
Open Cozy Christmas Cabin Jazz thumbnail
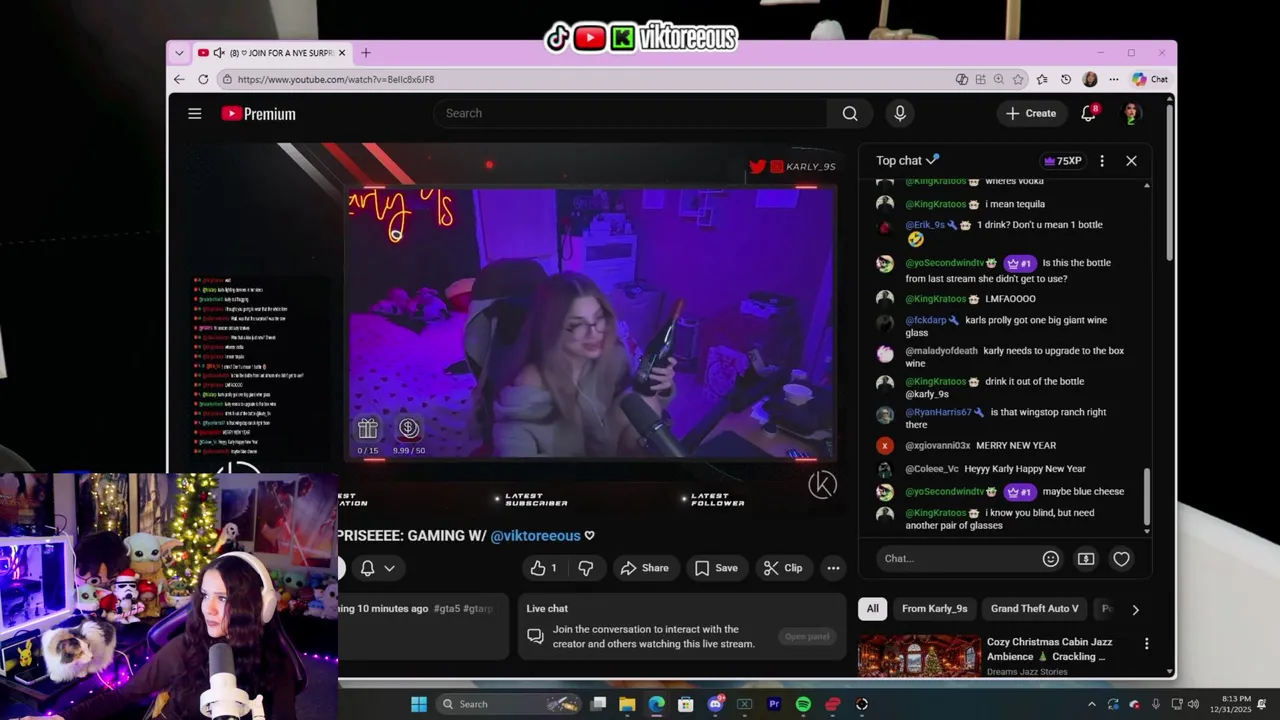point(919,656)
